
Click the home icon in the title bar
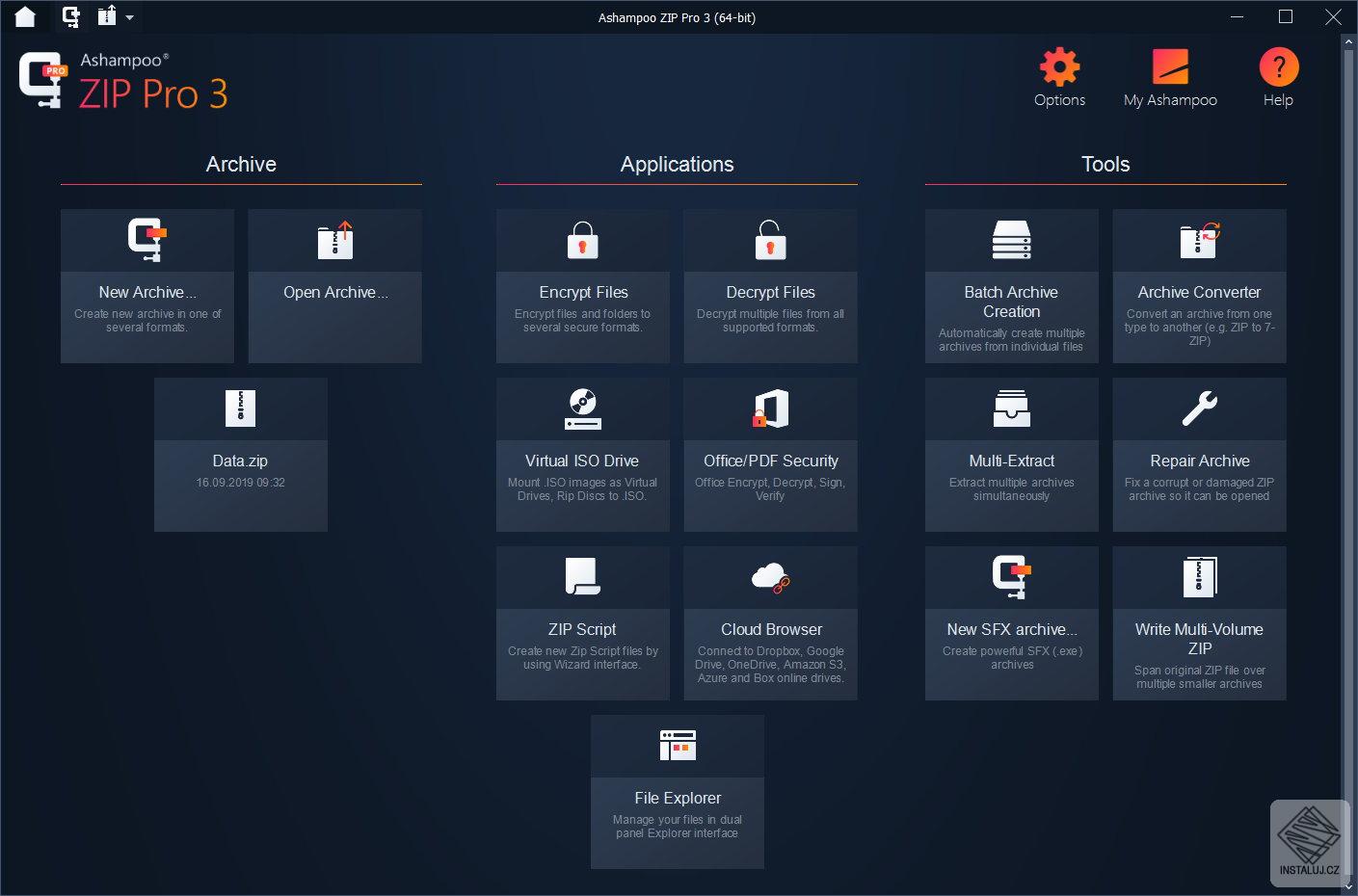point(25,16)
